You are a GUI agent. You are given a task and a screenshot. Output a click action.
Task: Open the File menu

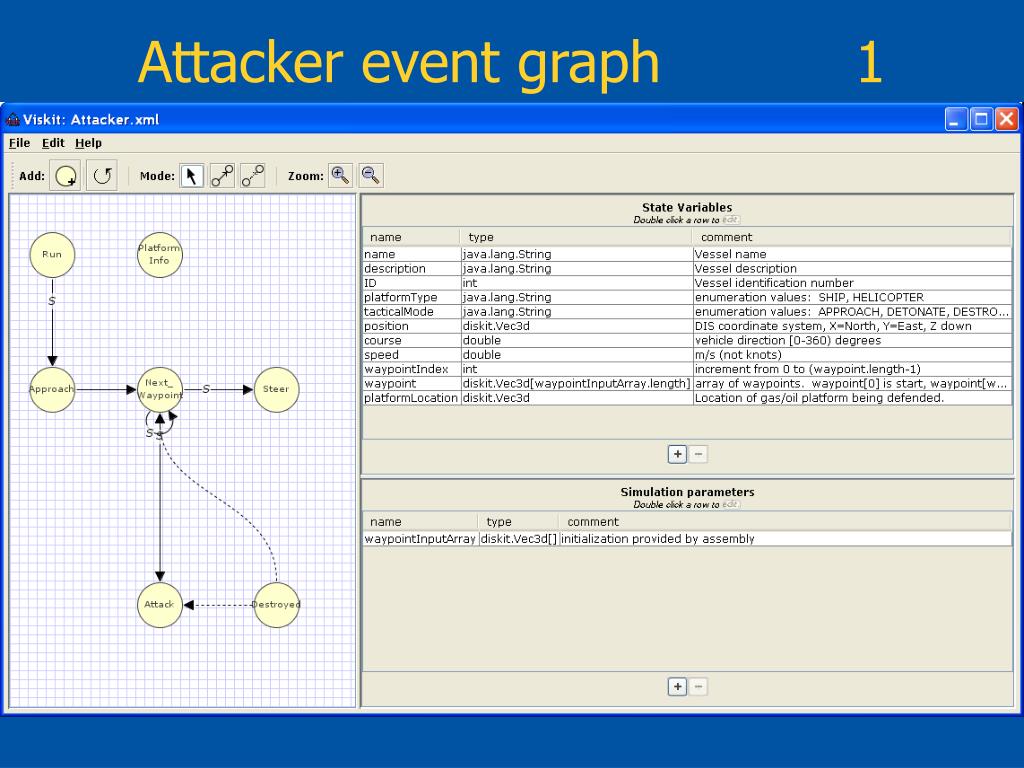pyautogui.click(x=19, y=143)
